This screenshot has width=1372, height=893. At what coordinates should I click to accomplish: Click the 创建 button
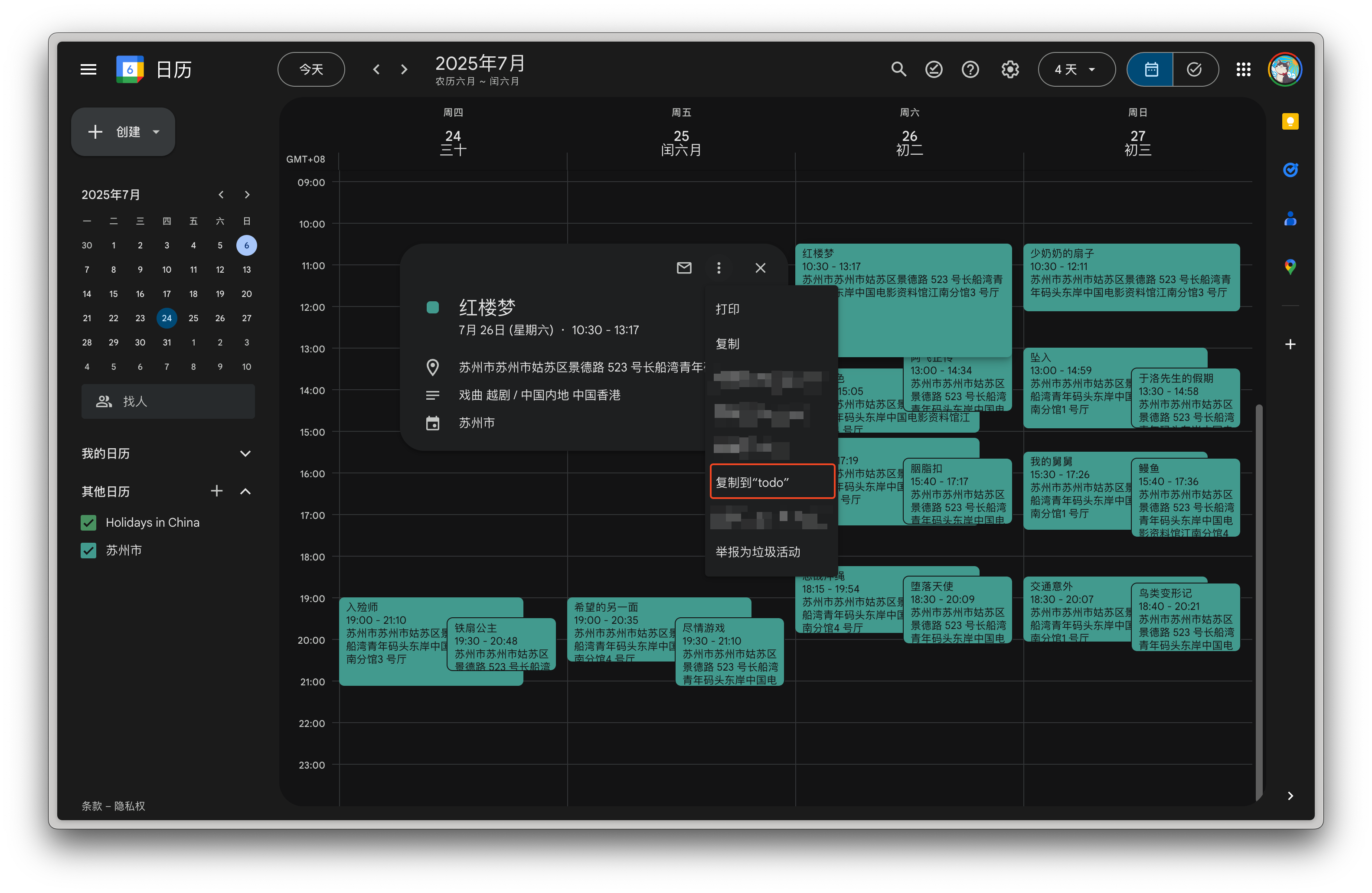coord(123,132)
